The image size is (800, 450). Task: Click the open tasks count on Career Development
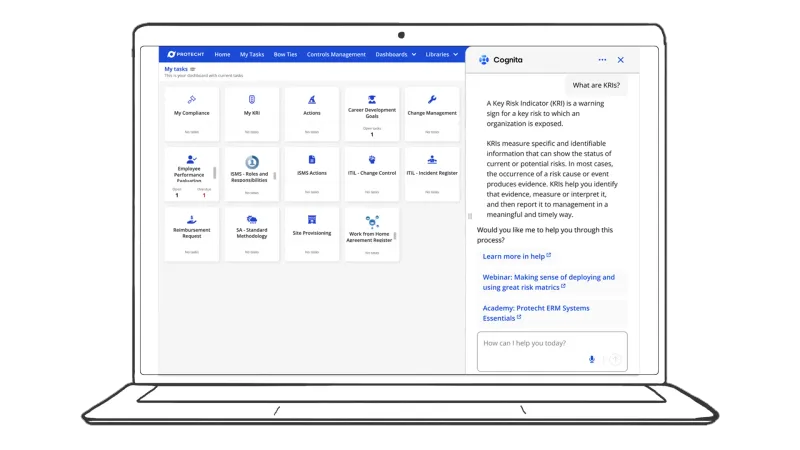[372, 135]
